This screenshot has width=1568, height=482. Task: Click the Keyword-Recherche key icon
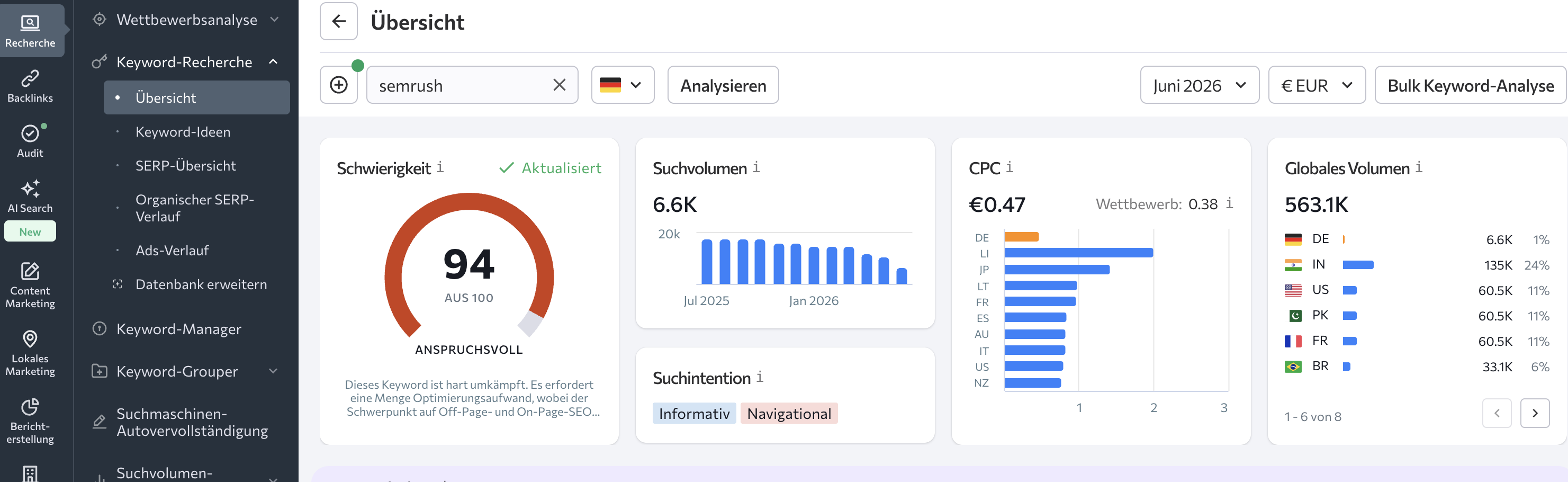[x=99, y=61]
